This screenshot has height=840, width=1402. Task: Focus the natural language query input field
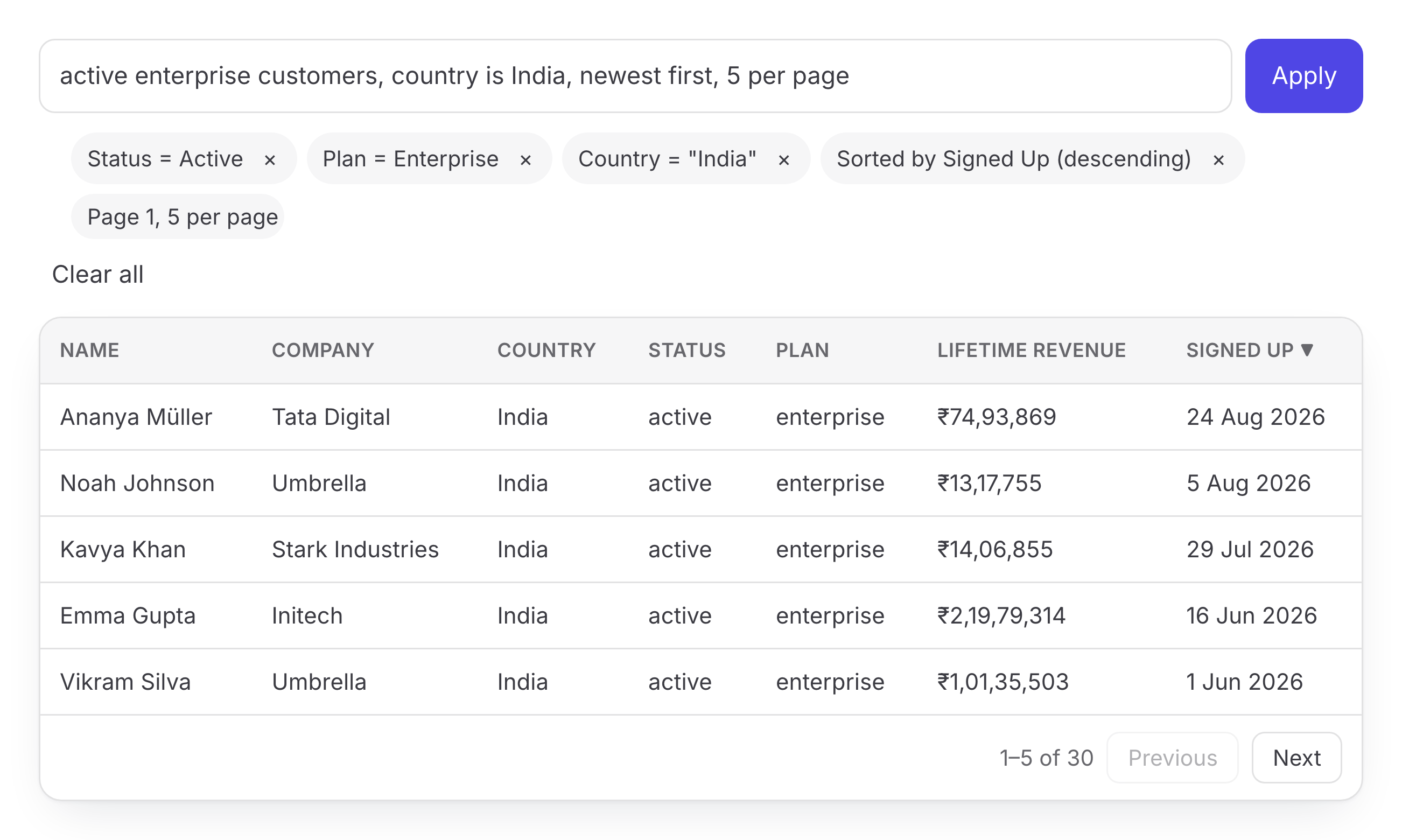(635, 76)
